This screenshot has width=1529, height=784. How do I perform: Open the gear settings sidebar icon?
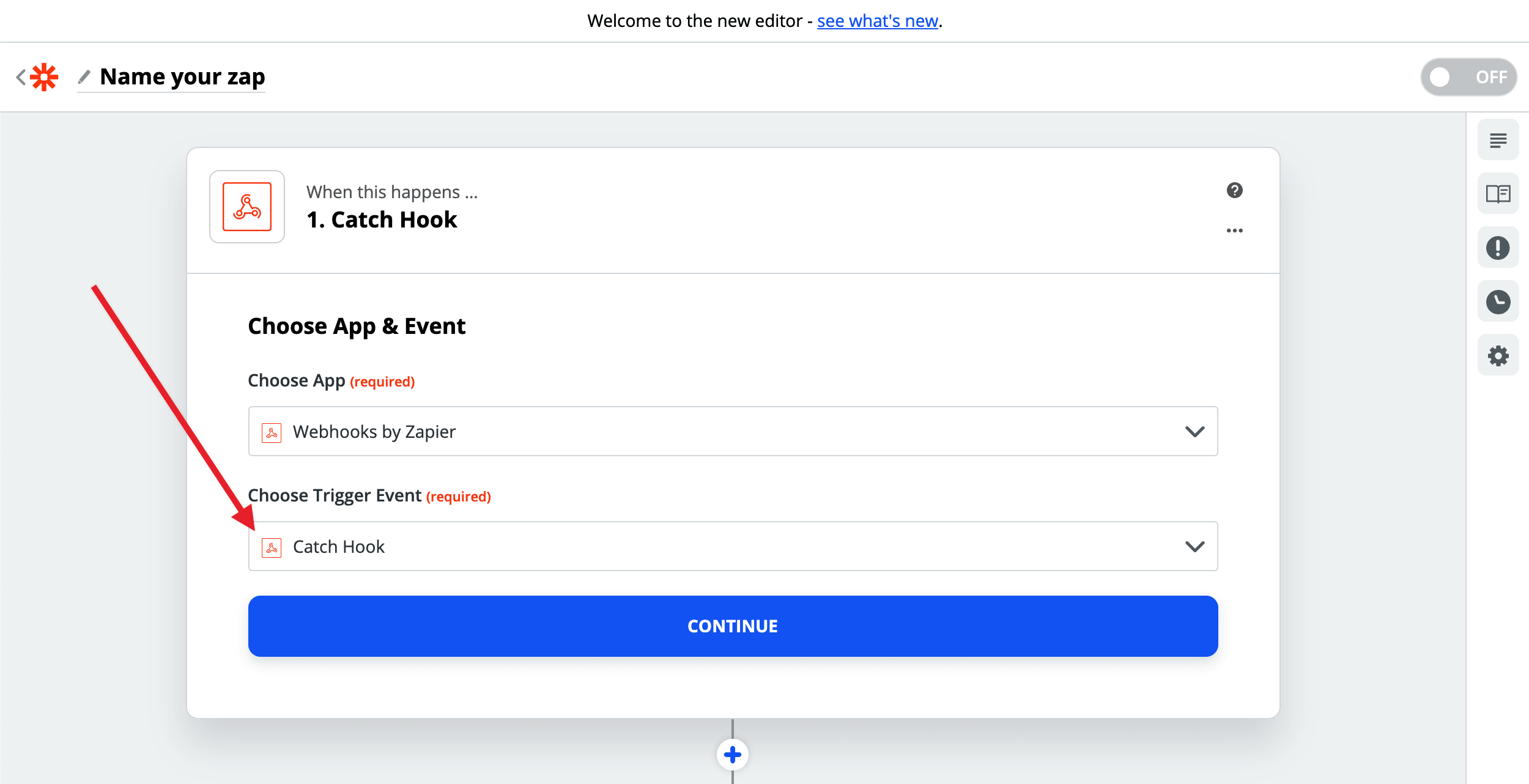pyautogui.click(x=1498, y=355)
